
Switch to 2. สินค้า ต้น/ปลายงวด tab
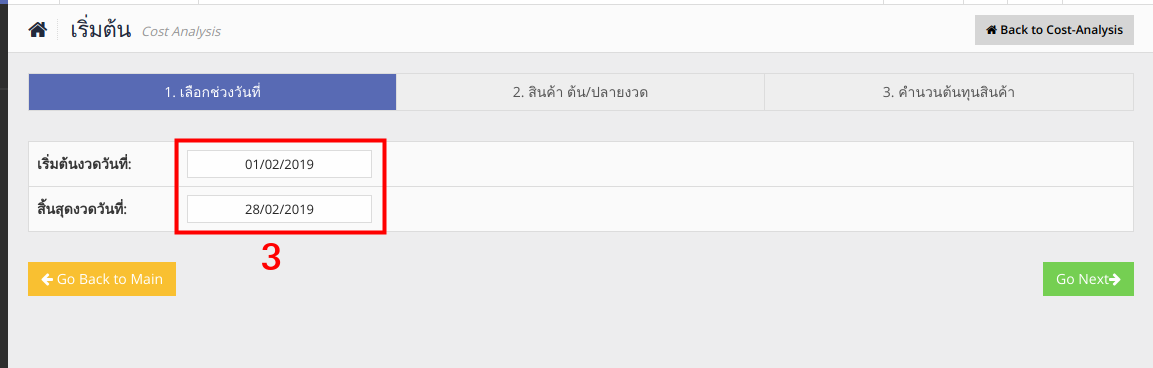(580, 92)
